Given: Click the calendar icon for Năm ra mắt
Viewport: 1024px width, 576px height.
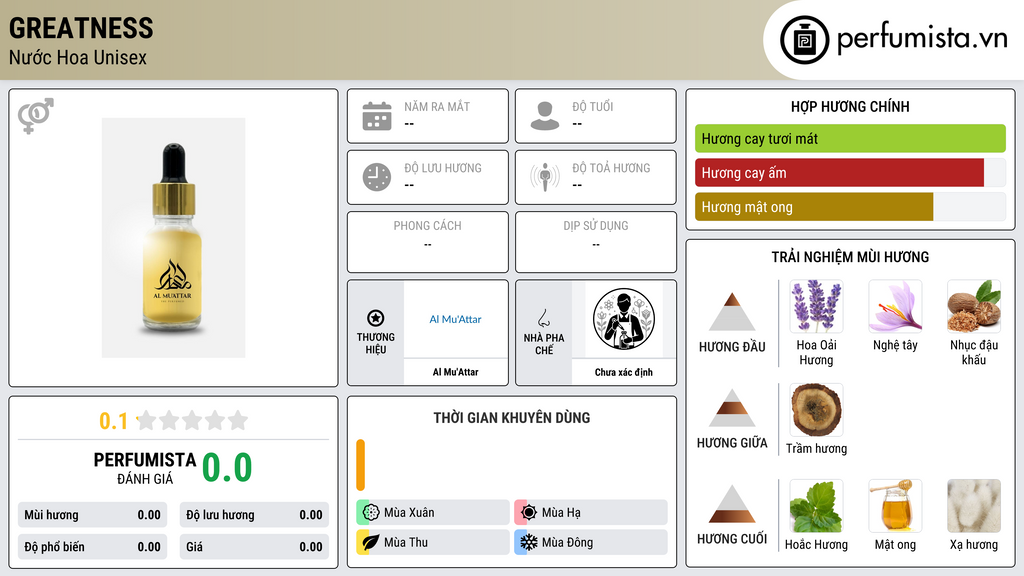Looking at the screenshot, I should 377,116.
